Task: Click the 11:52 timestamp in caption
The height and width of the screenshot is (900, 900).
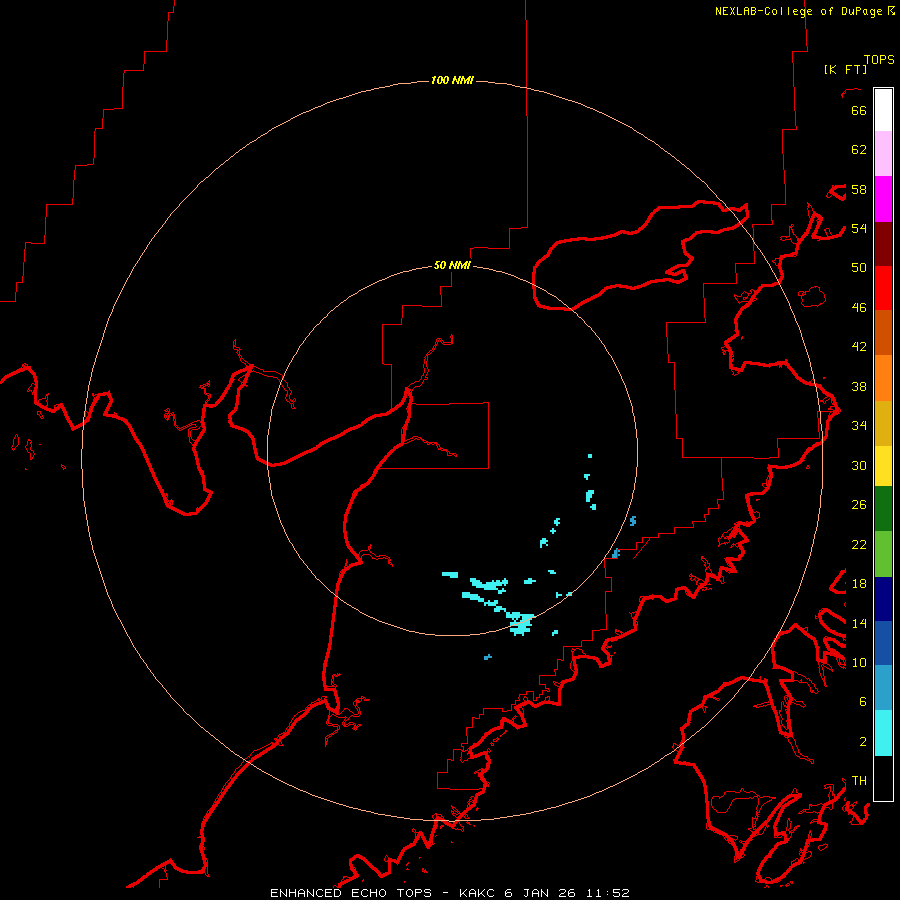Action: [x=607, y=893]
